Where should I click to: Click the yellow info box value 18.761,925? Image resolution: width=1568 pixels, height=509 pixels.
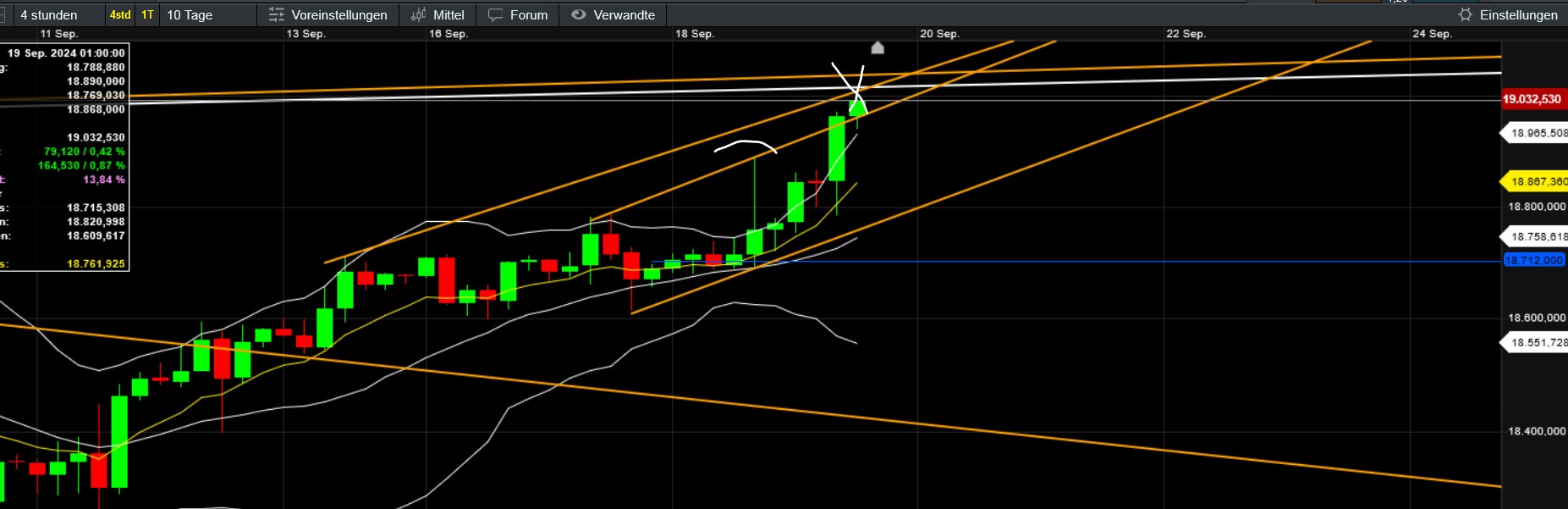point(96,263)
